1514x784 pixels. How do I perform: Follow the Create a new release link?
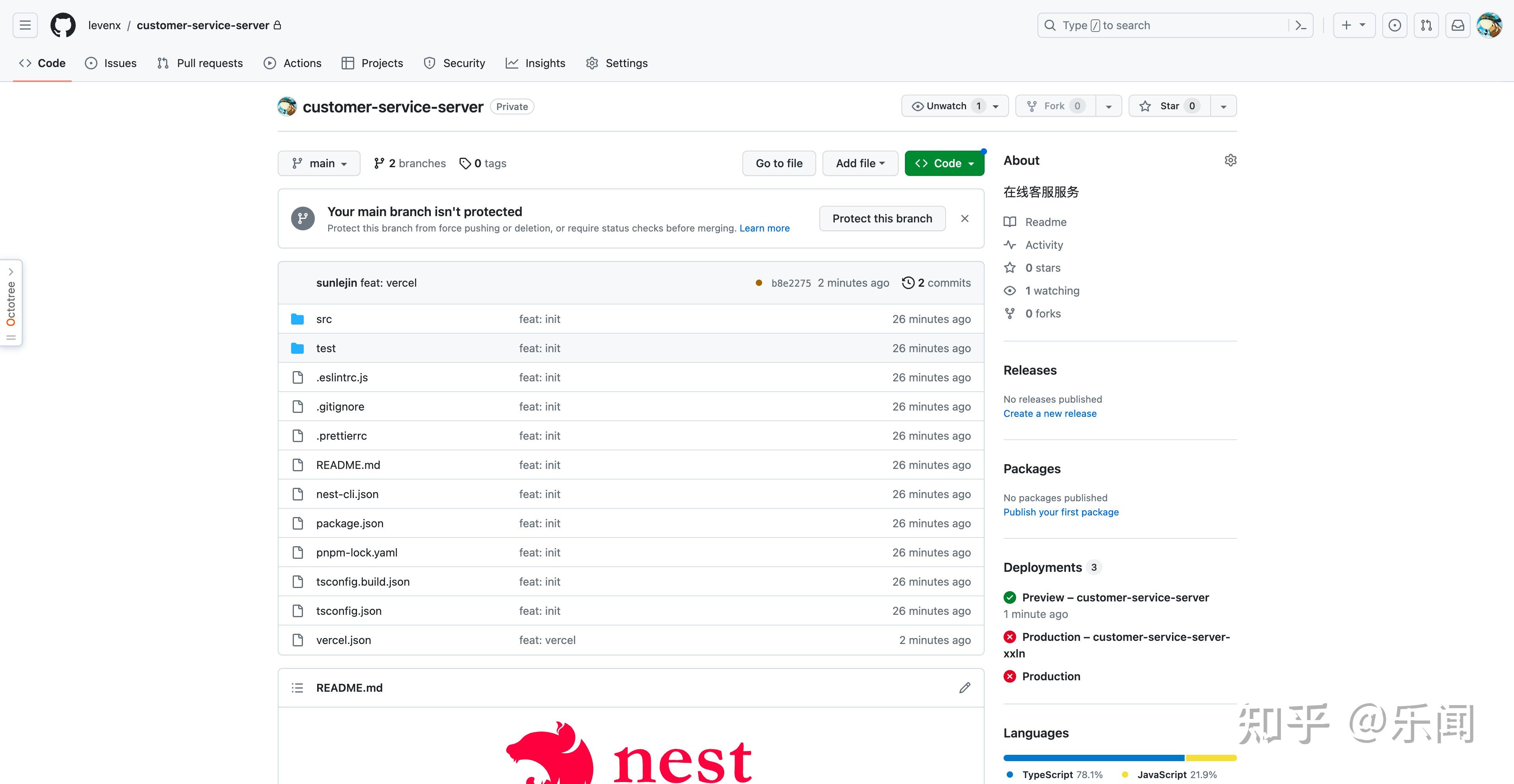(1050, 413)
